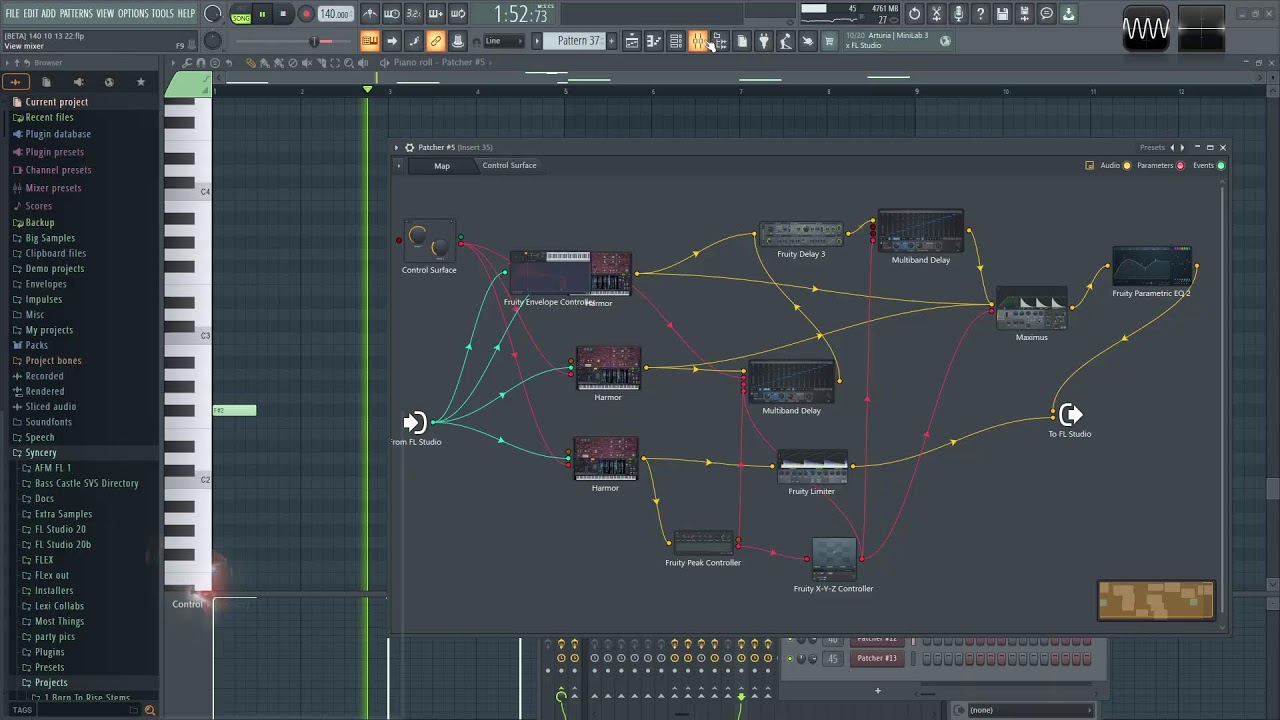Toggle the mixer view icon
1280x720 pixels.
tap(698, 41)
